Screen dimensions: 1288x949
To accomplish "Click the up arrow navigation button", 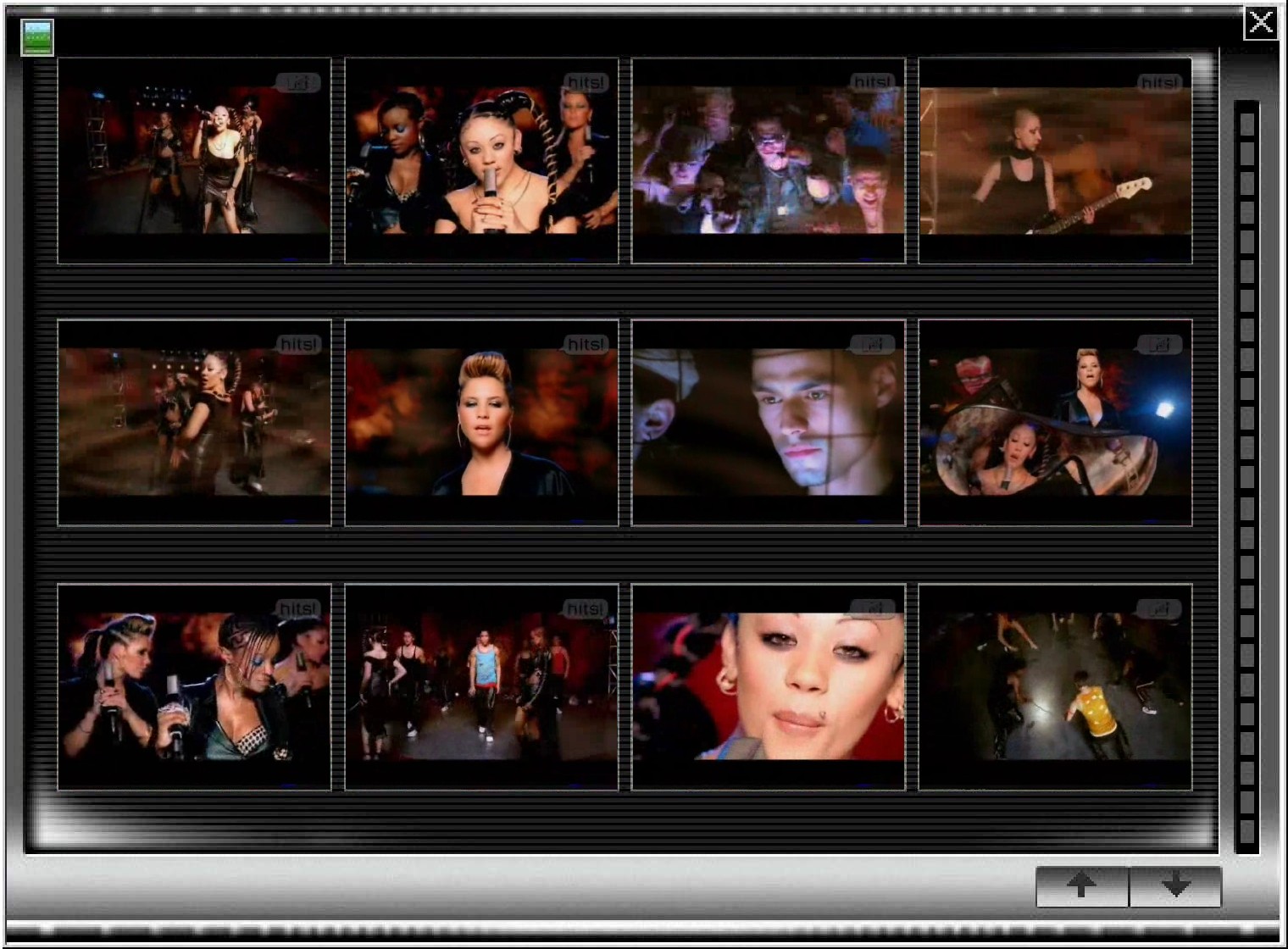I will [x=1082, y=886].
